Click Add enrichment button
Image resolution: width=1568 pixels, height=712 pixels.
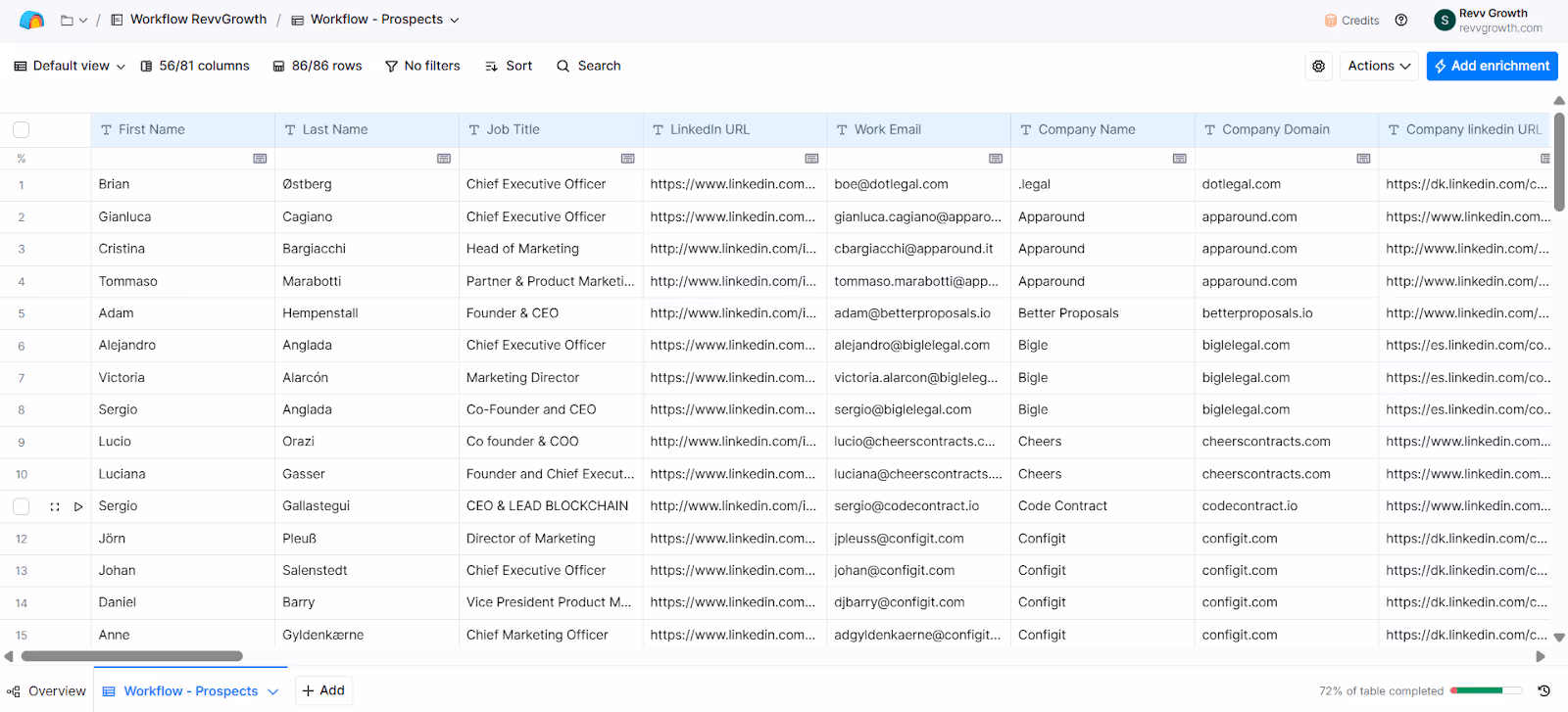[1492, 66]
